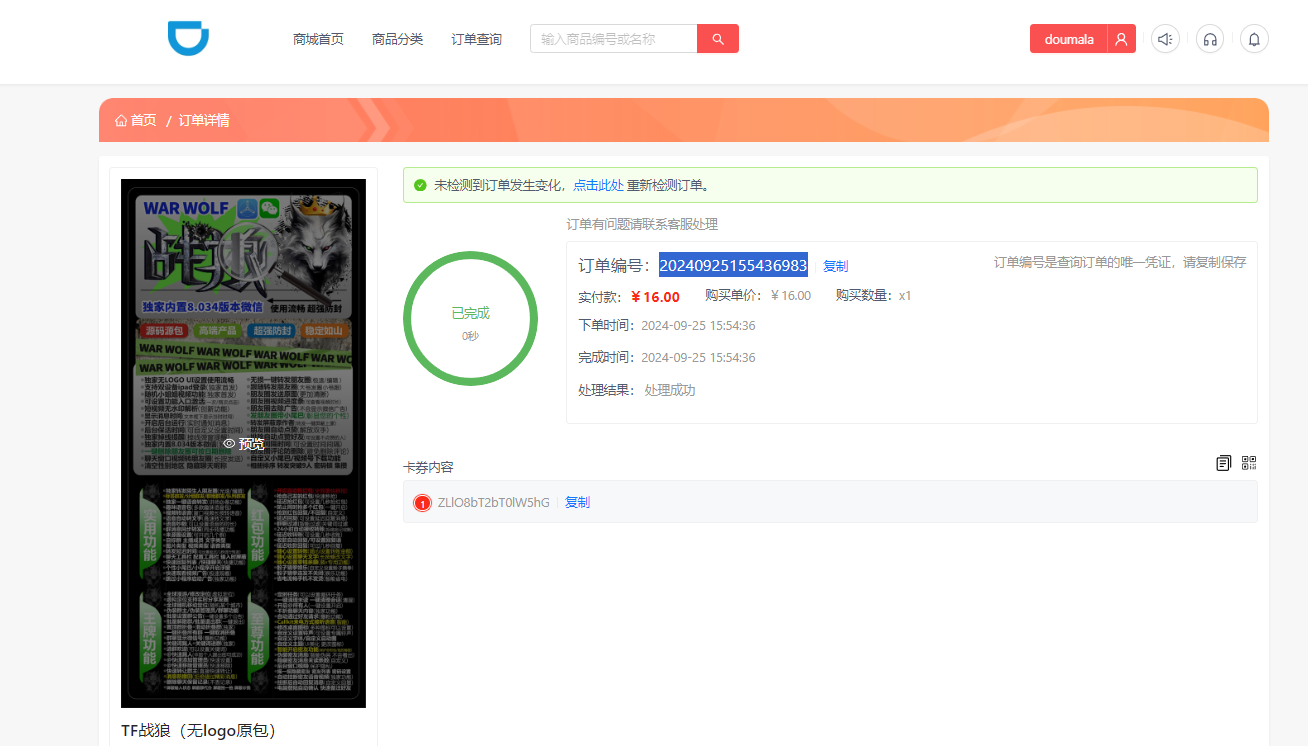Open the announcements speaker icon
The height and width of the screenshot is (746, 1308).
tap(1165, 39)
